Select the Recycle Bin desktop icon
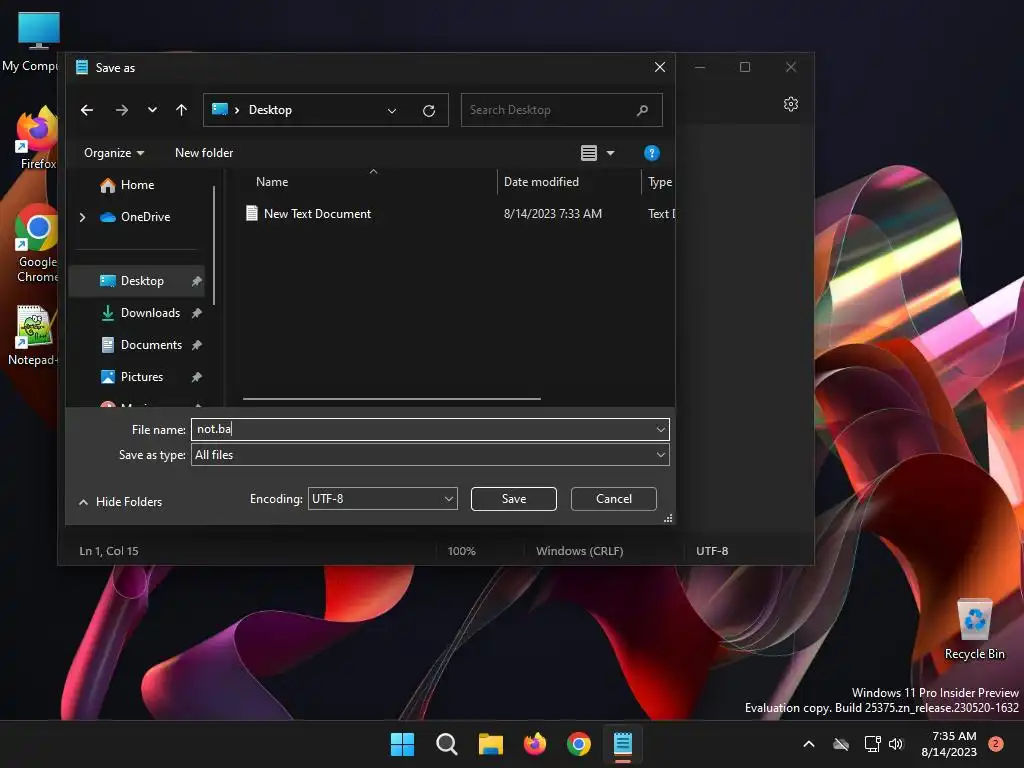 coord(974,630)
